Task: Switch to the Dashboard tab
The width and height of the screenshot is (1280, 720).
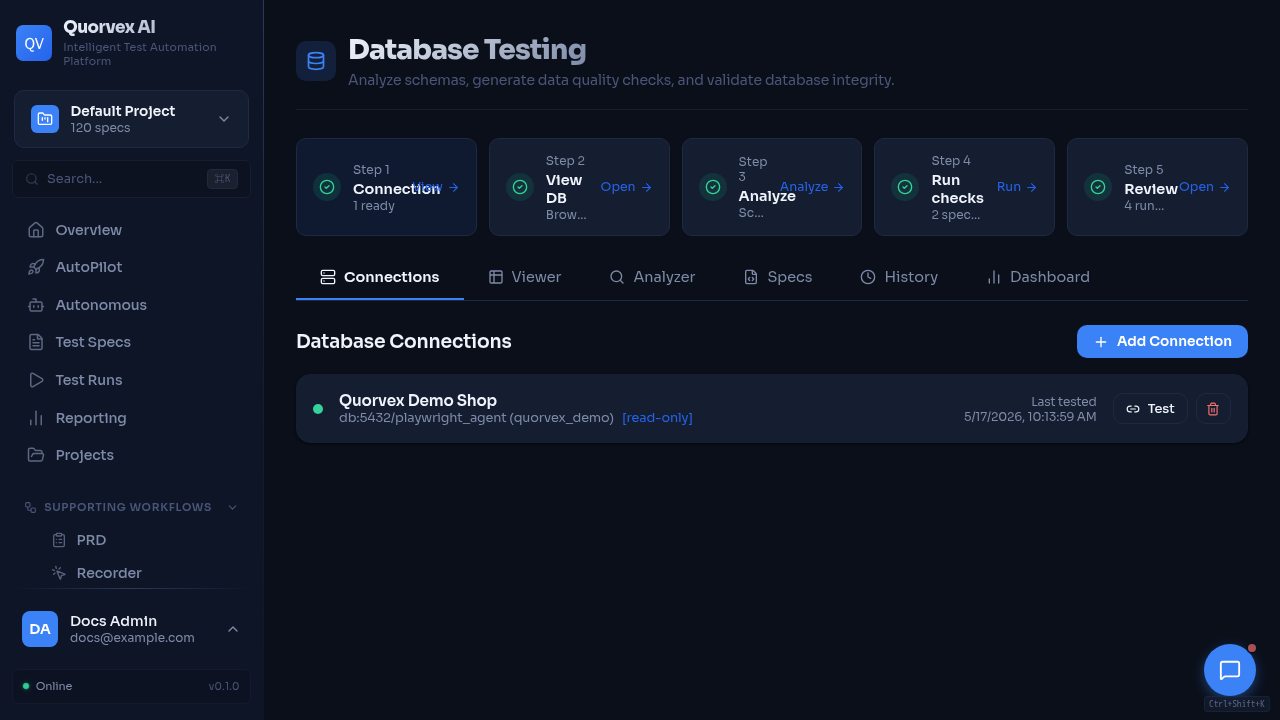Action: pos(1038,277)
